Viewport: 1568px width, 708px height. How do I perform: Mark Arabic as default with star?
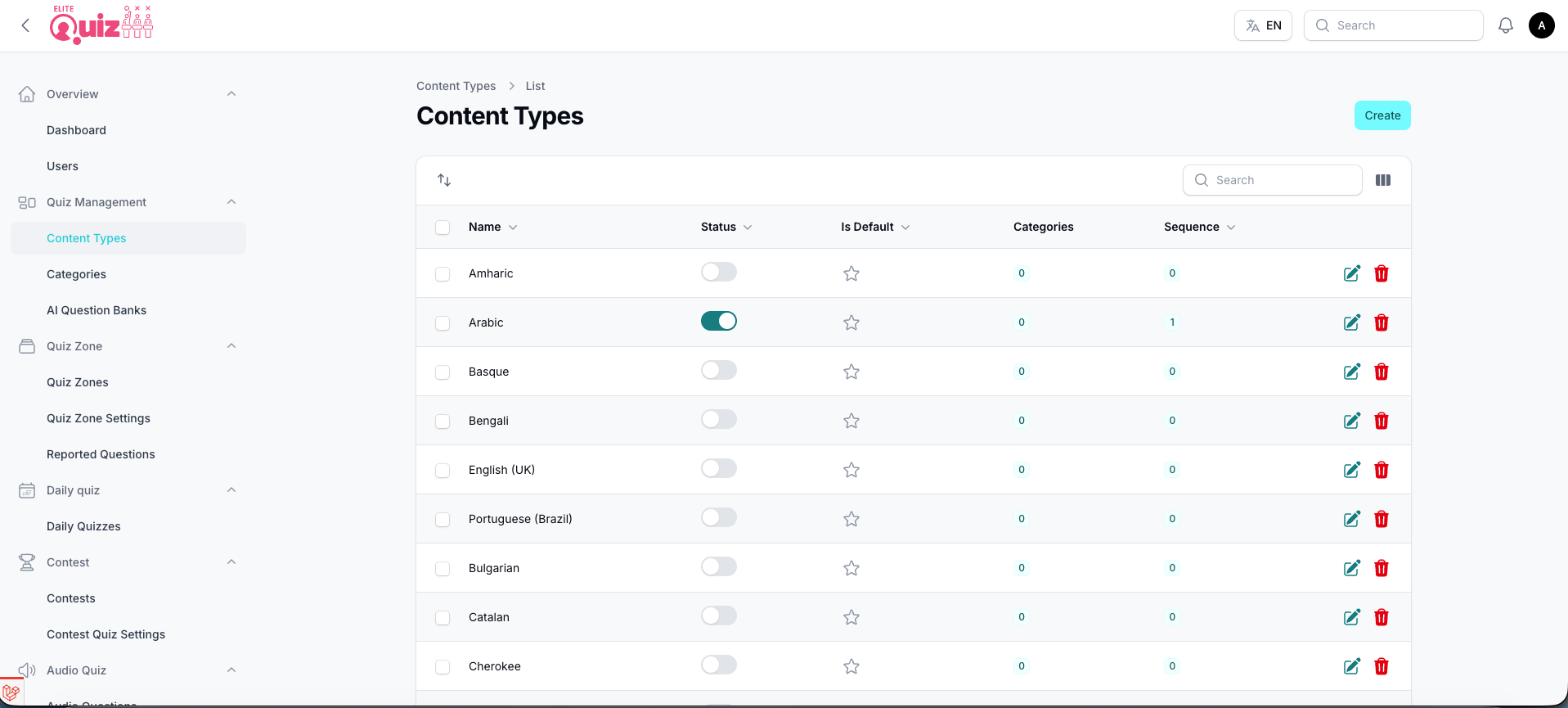pyautogui.click(x=851, y=322)
